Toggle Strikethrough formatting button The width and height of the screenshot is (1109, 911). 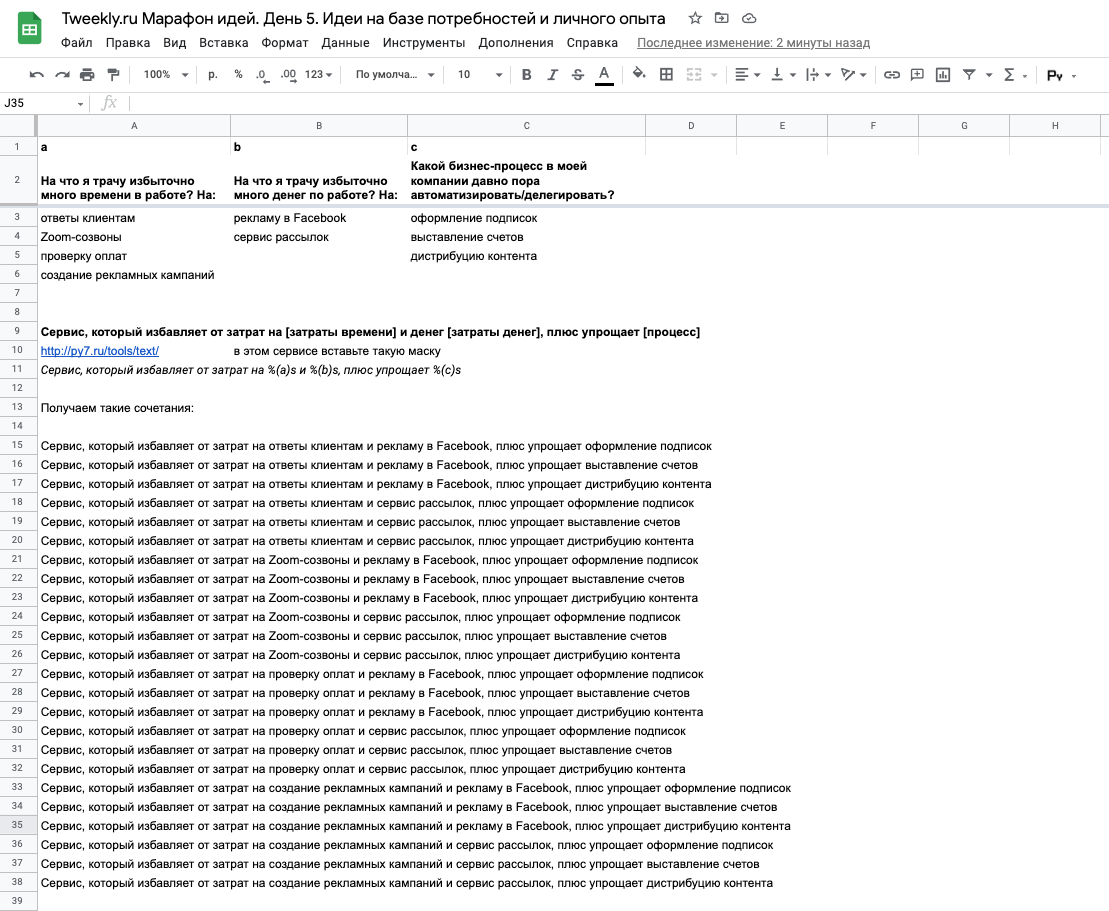(x=578, y=74)
